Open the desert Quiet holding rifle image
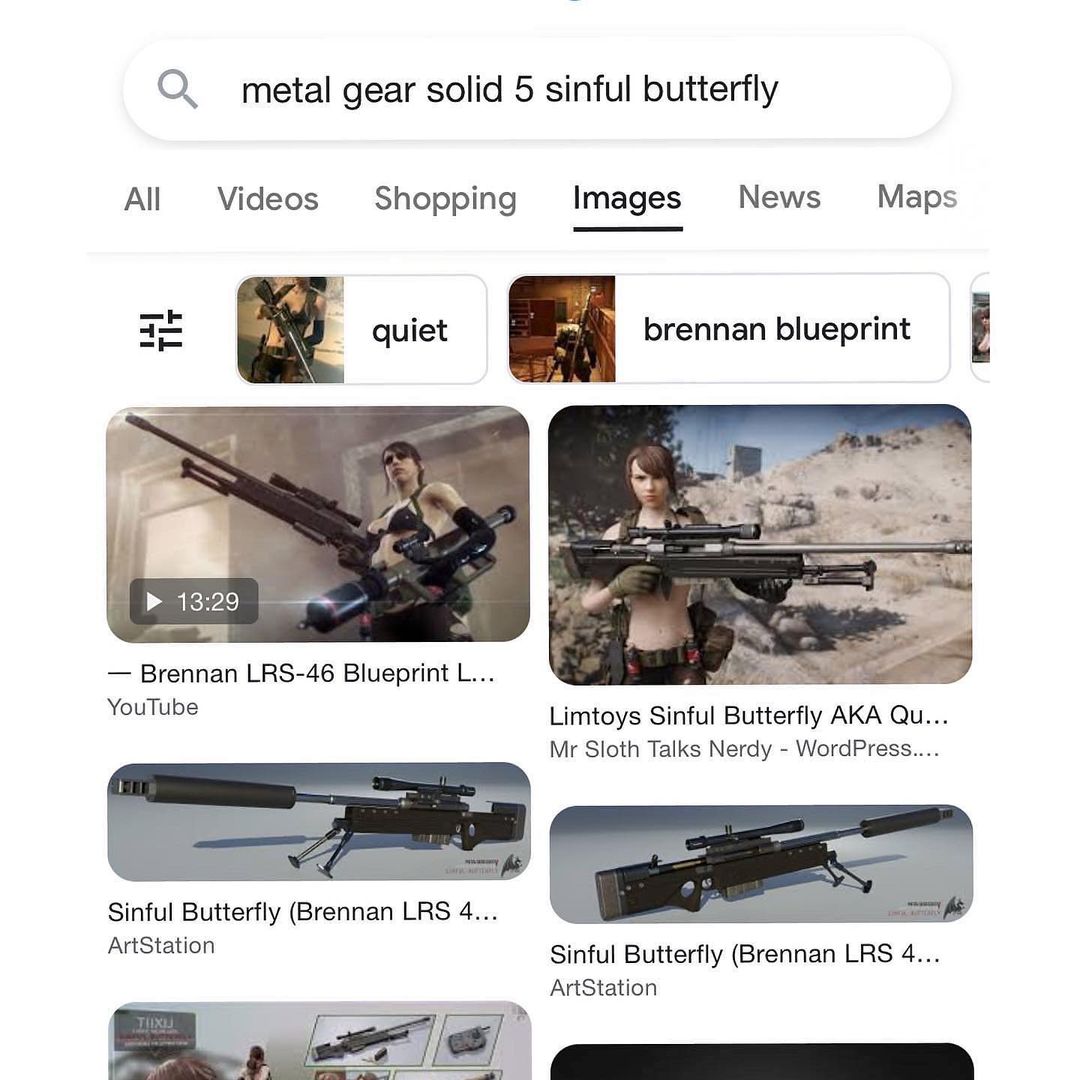 (x=760, y=544)
